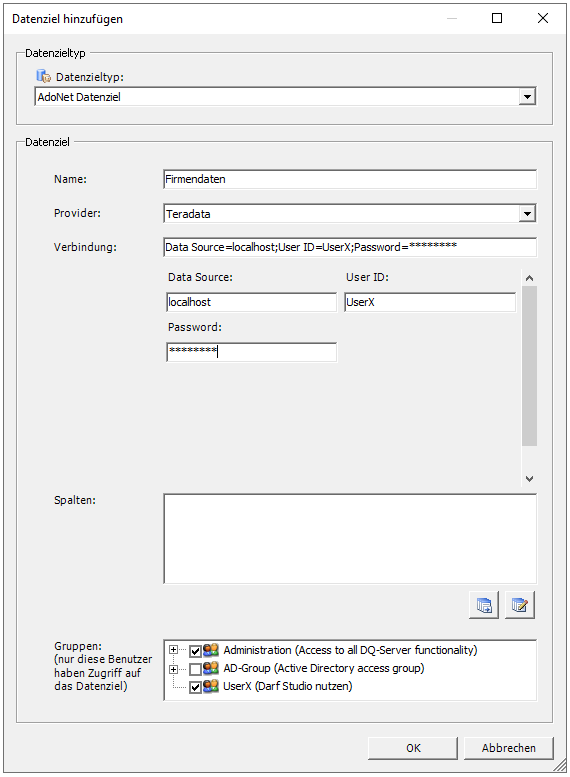Click the import columns icon button
Image resolution: width=570 pixels, height=777 pixels.
(484, 605)
